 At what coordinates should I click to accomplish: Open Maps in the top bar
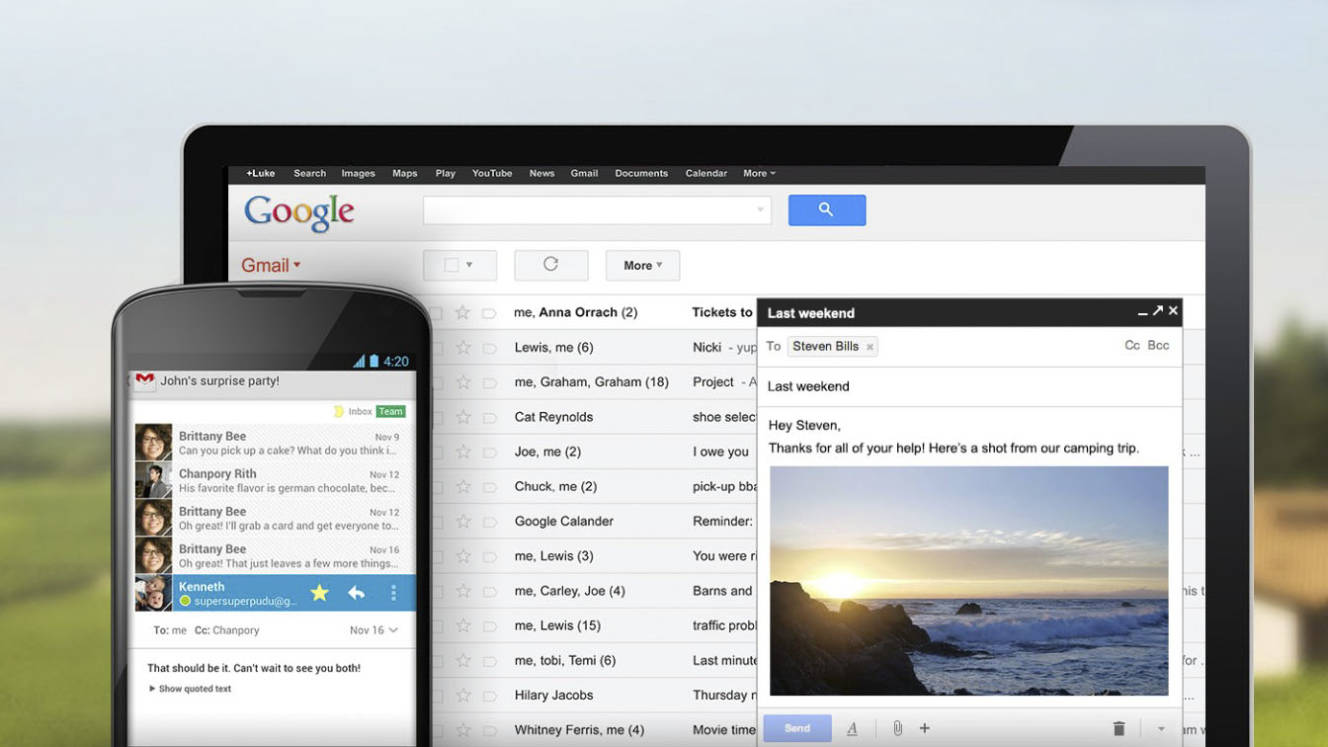click(405, 173)
